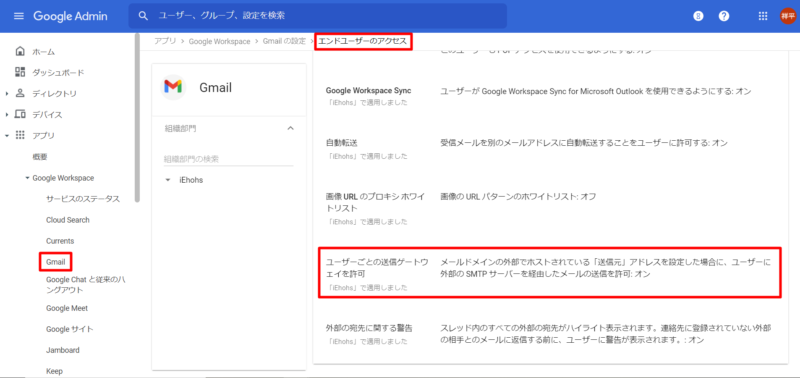The image size is (800, 378).
Task: Open the Google apps grid
Action: [763, 16]
